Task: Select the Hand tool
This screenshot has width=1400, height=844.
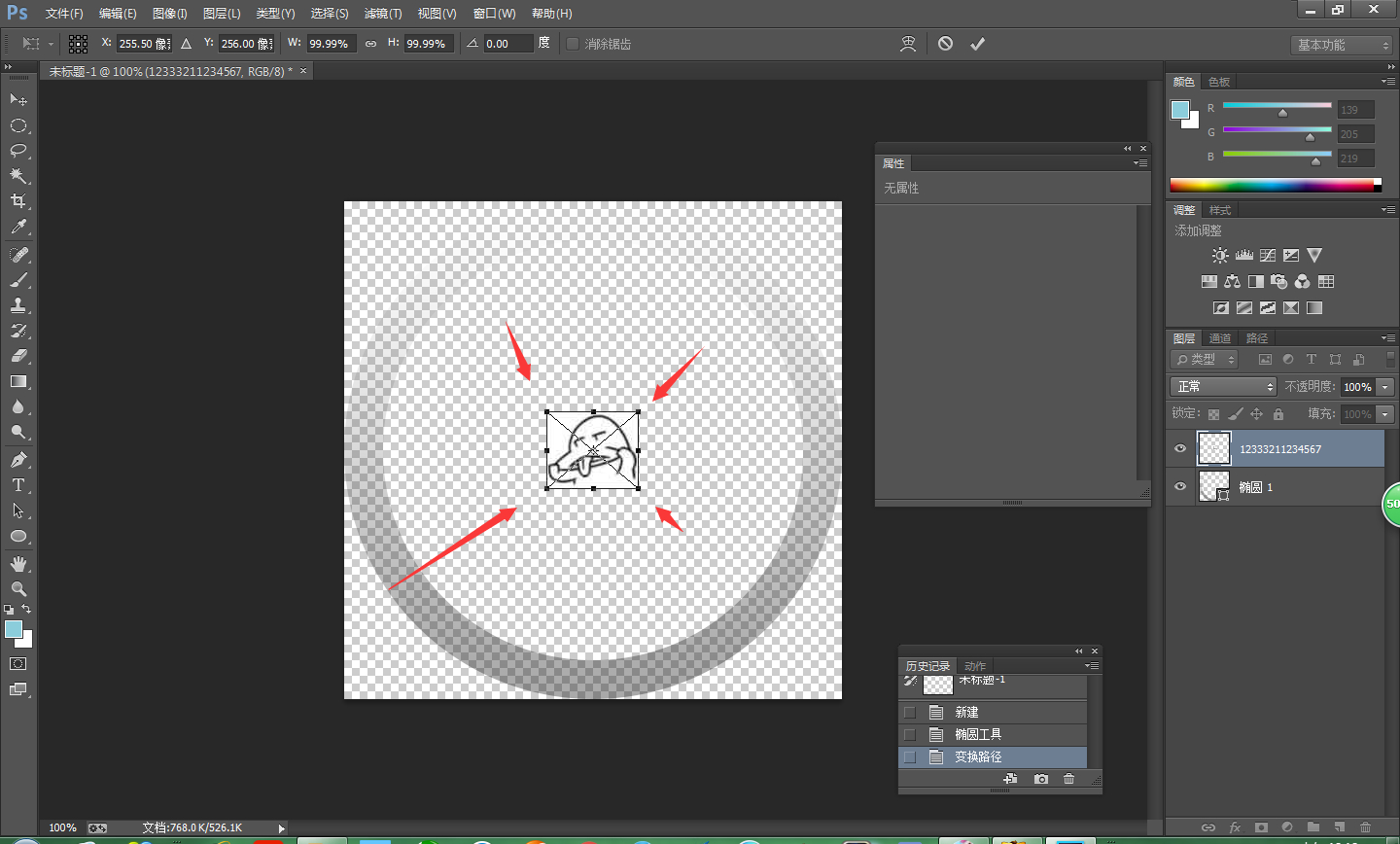Action: coord(17,564)
